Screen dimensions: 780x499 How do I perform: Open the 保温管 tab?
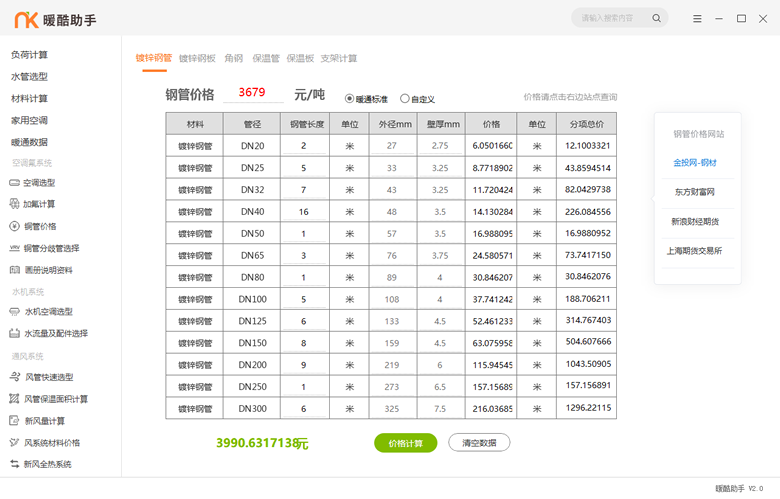264,59
